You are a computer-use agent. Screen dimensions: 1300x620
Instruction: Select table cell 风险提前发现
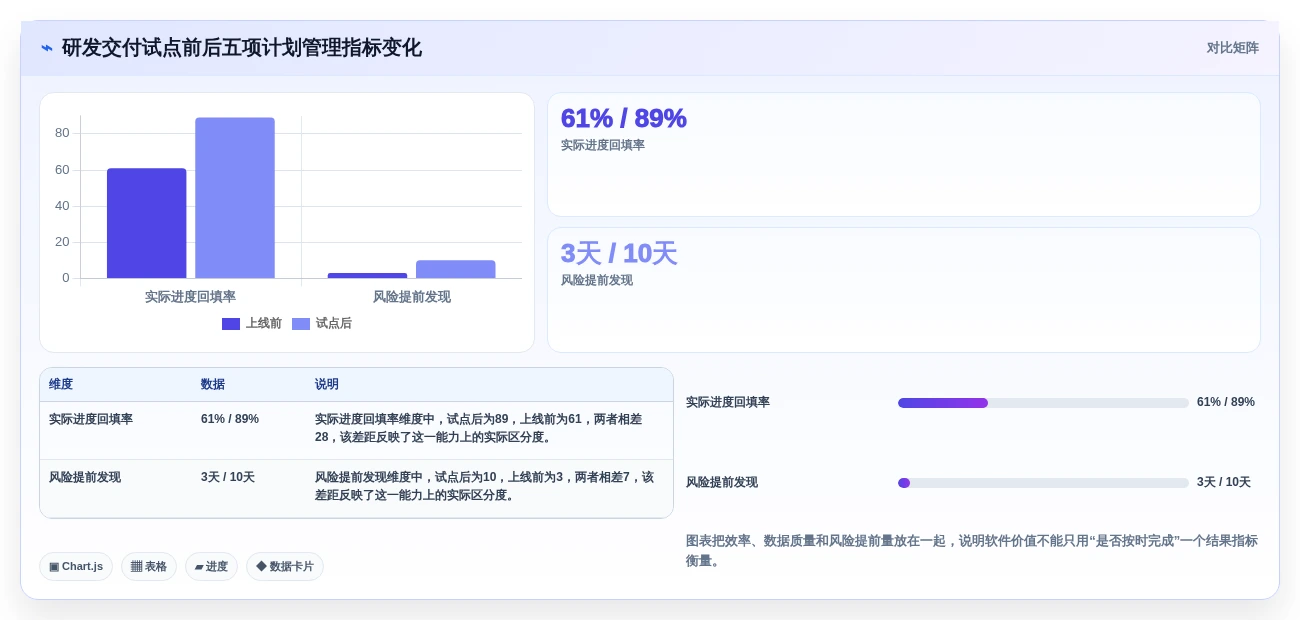[x=85, y=477]
